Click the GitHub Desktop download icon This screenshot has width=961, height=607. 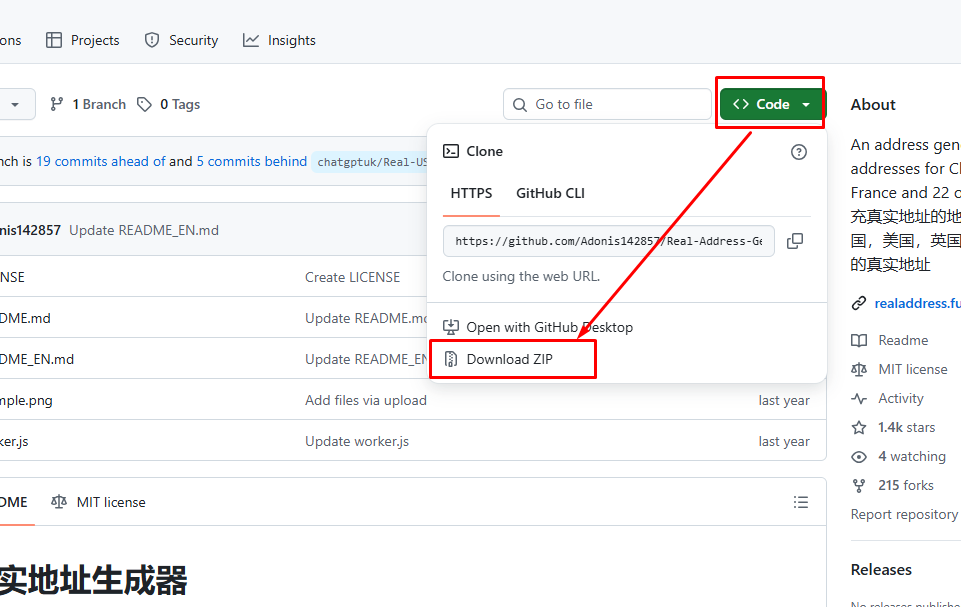[x=451, y=327]
